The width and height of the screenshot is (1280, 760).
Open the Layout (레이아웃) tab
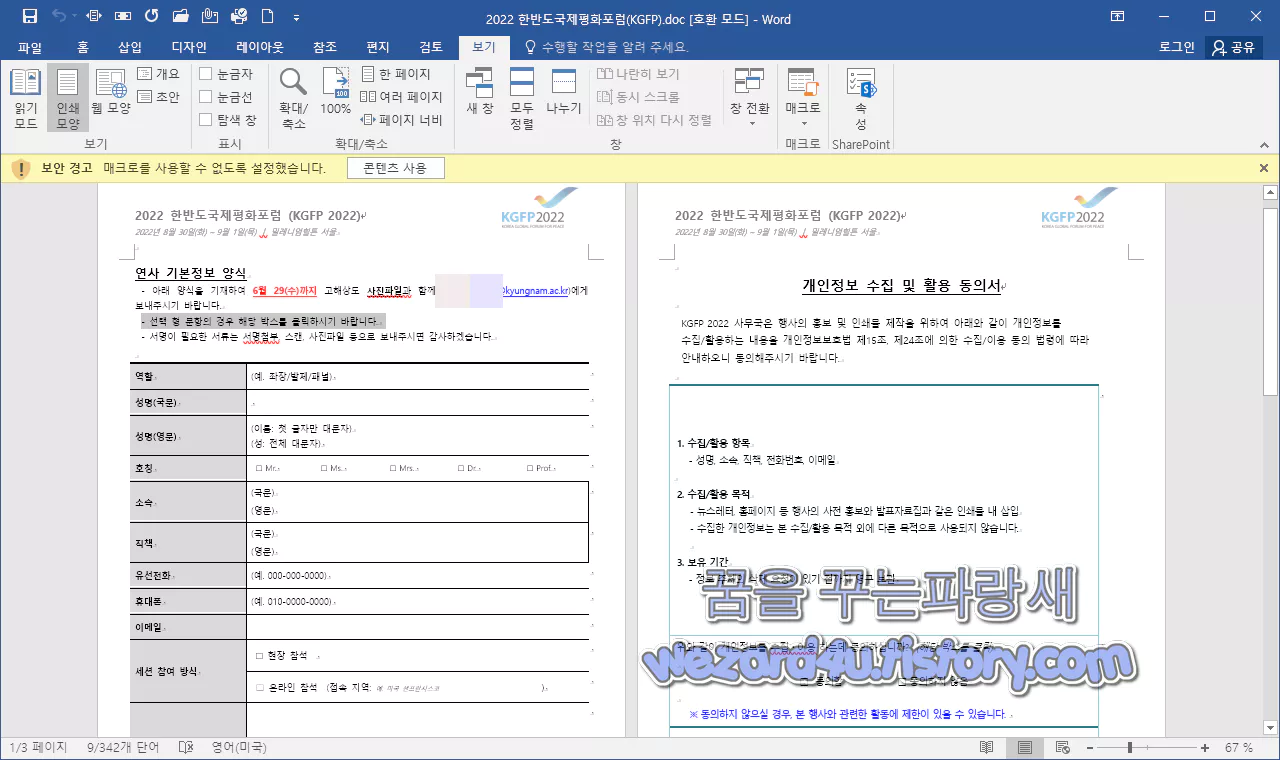[x=260, y=47]
